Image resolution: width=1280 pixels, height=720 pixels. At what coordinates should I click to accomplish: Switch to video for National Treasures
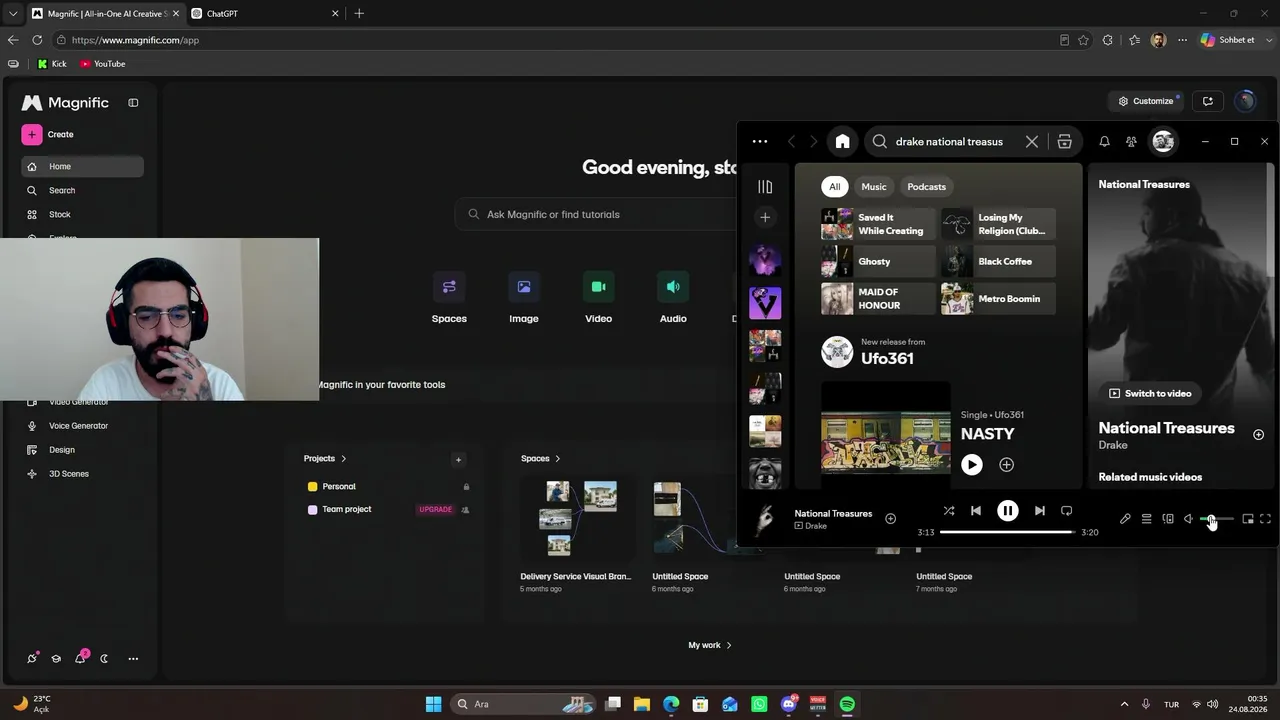click(1150, 394)
